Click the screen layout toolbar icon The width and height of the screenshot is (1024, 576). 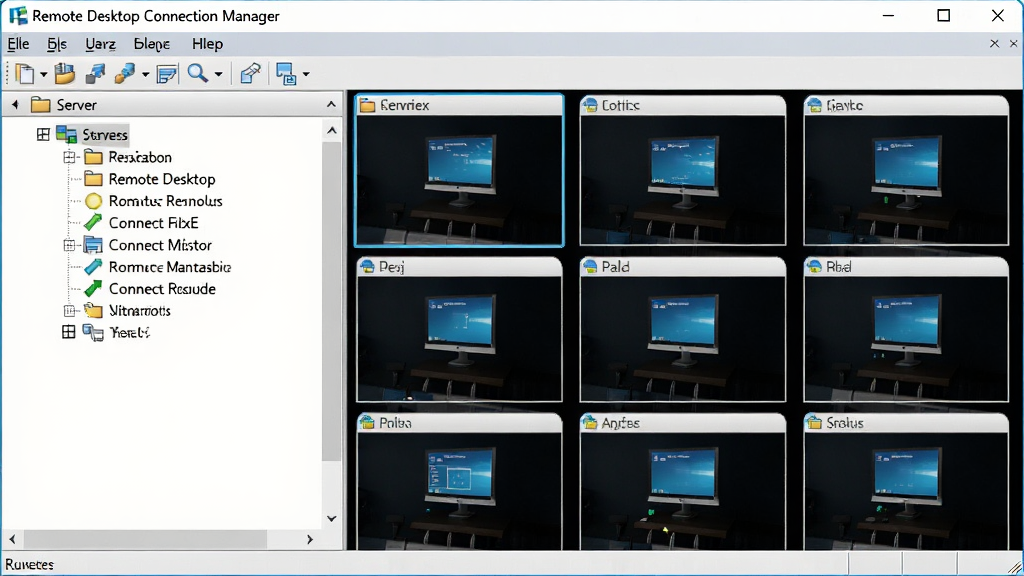click(286, 74)
